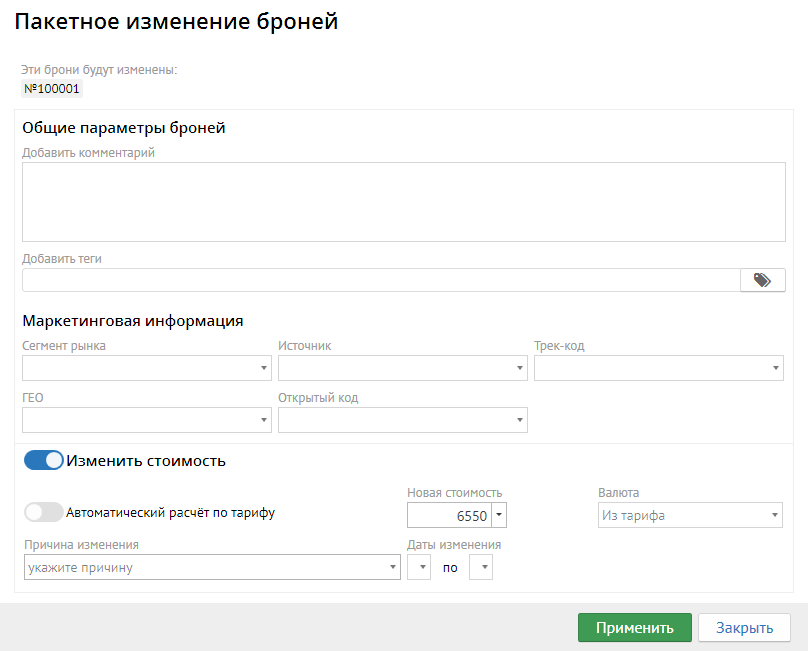Open the start date picker before 'по'
The height and width of the screenshot is (651, 808).
tap(420, 567)
